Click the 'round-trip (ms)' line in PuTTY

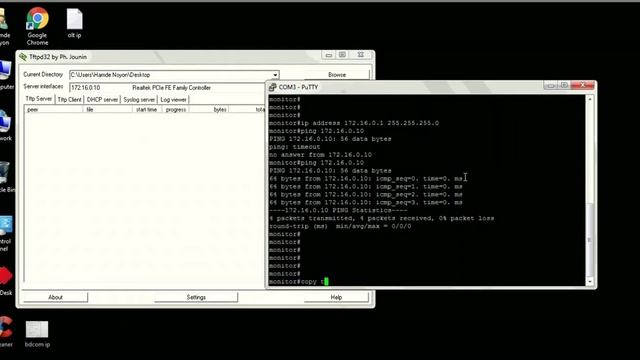pyautogui.click(x=340, y=226)
